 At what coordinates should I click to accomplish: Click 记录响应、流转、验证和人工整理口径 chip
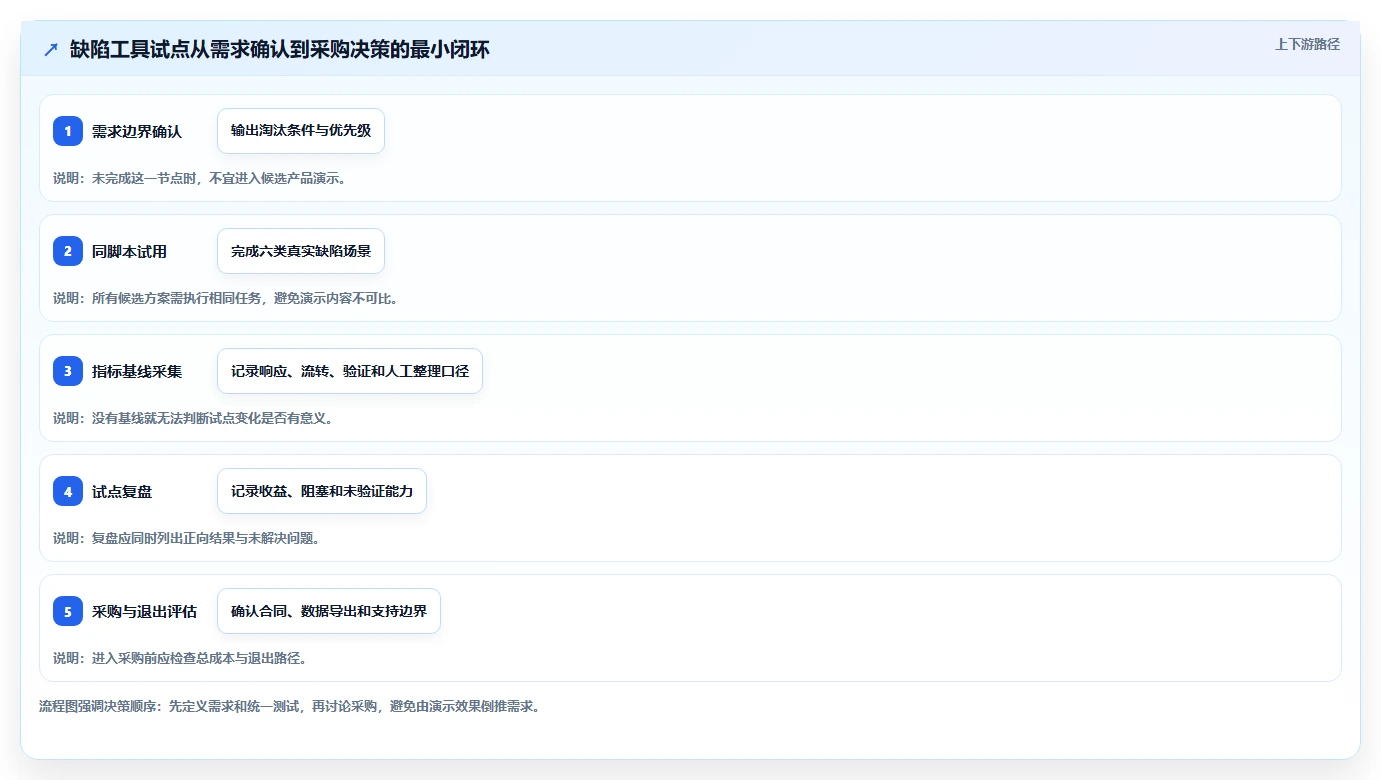coord(350,371)
